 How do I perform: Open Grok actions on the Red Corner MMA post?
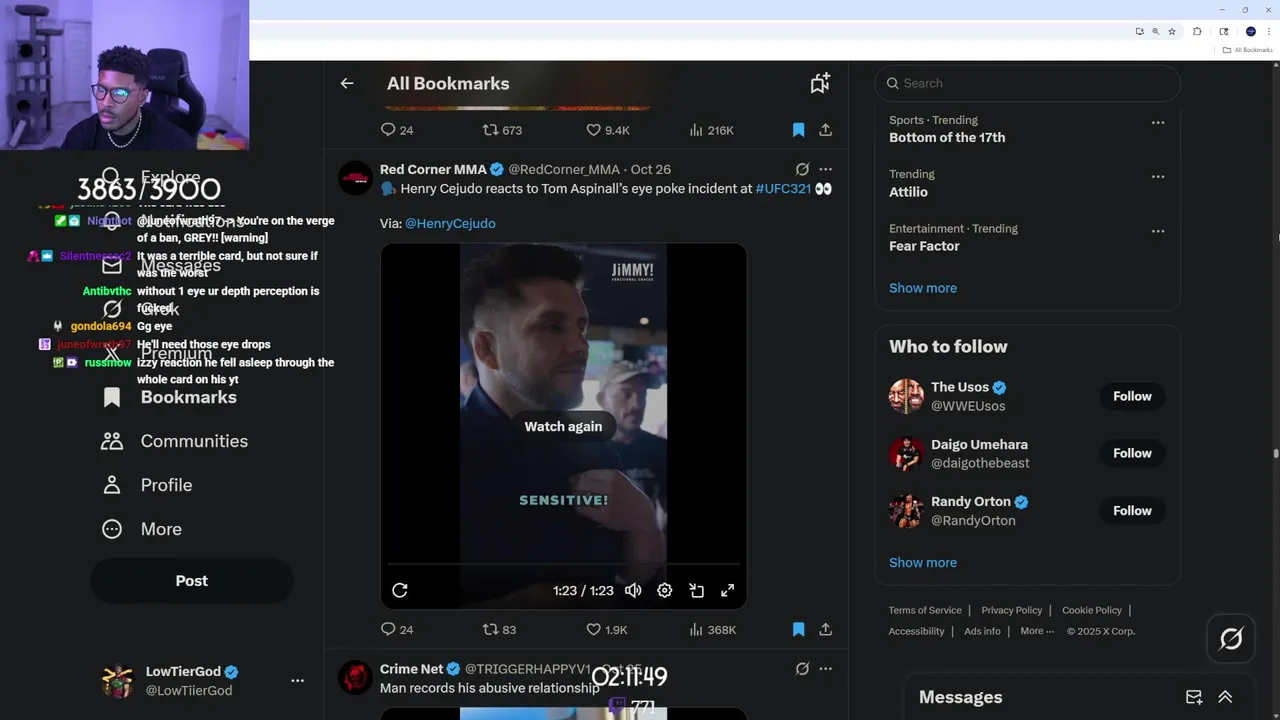pos(802,169)
